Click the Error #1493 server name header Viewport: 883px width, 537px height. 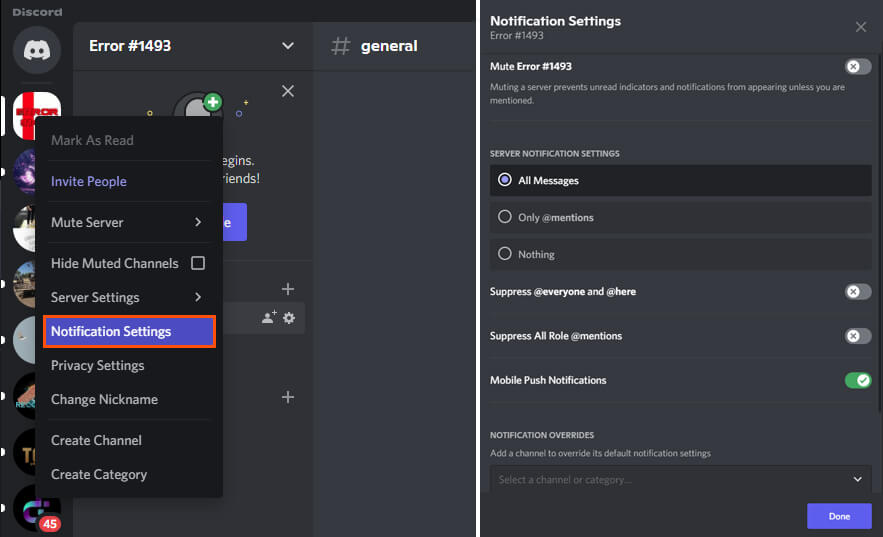pos(130,46)
